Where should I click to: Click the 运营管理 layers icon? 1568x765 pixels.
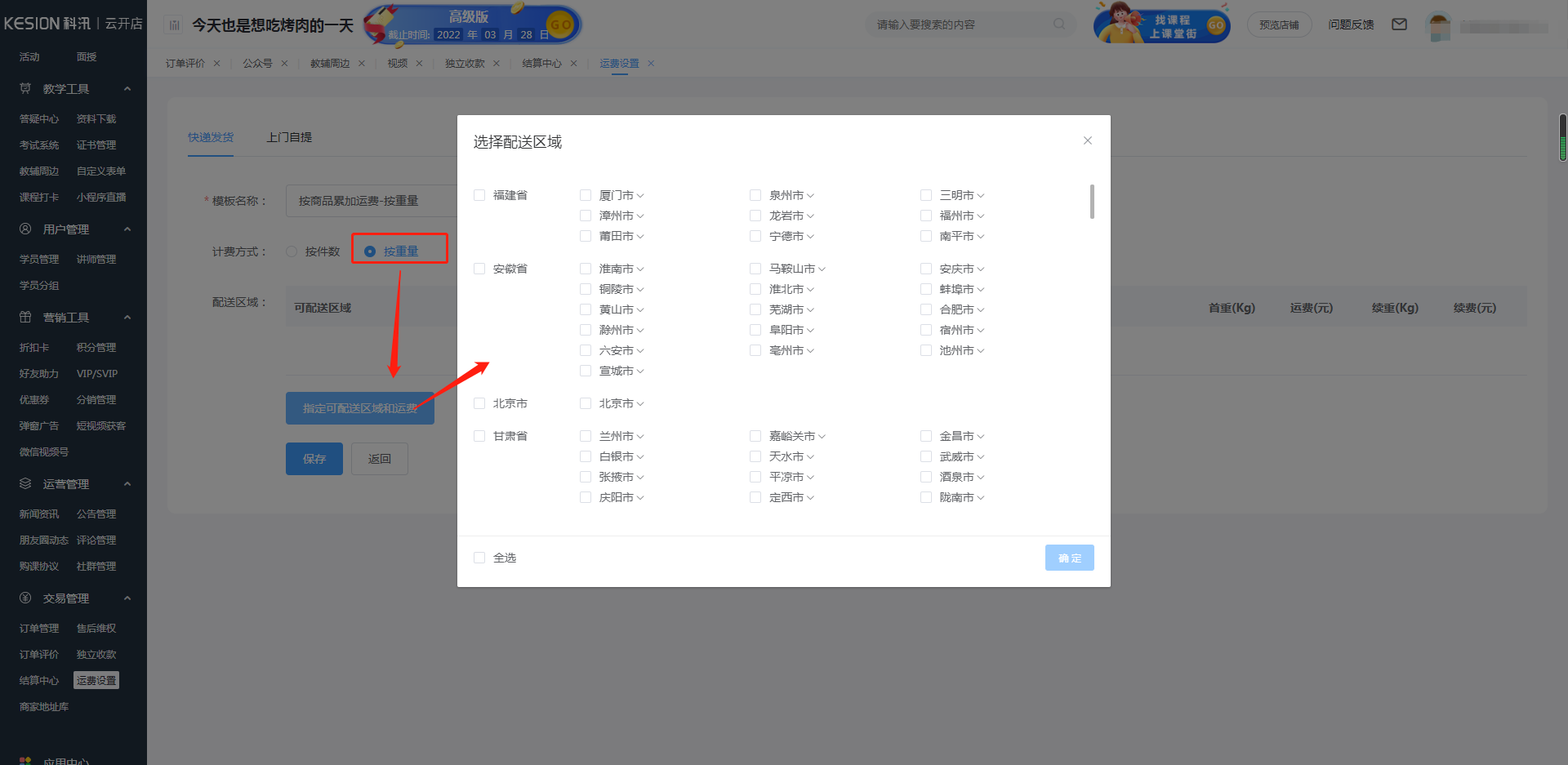(x=25, y=483)
